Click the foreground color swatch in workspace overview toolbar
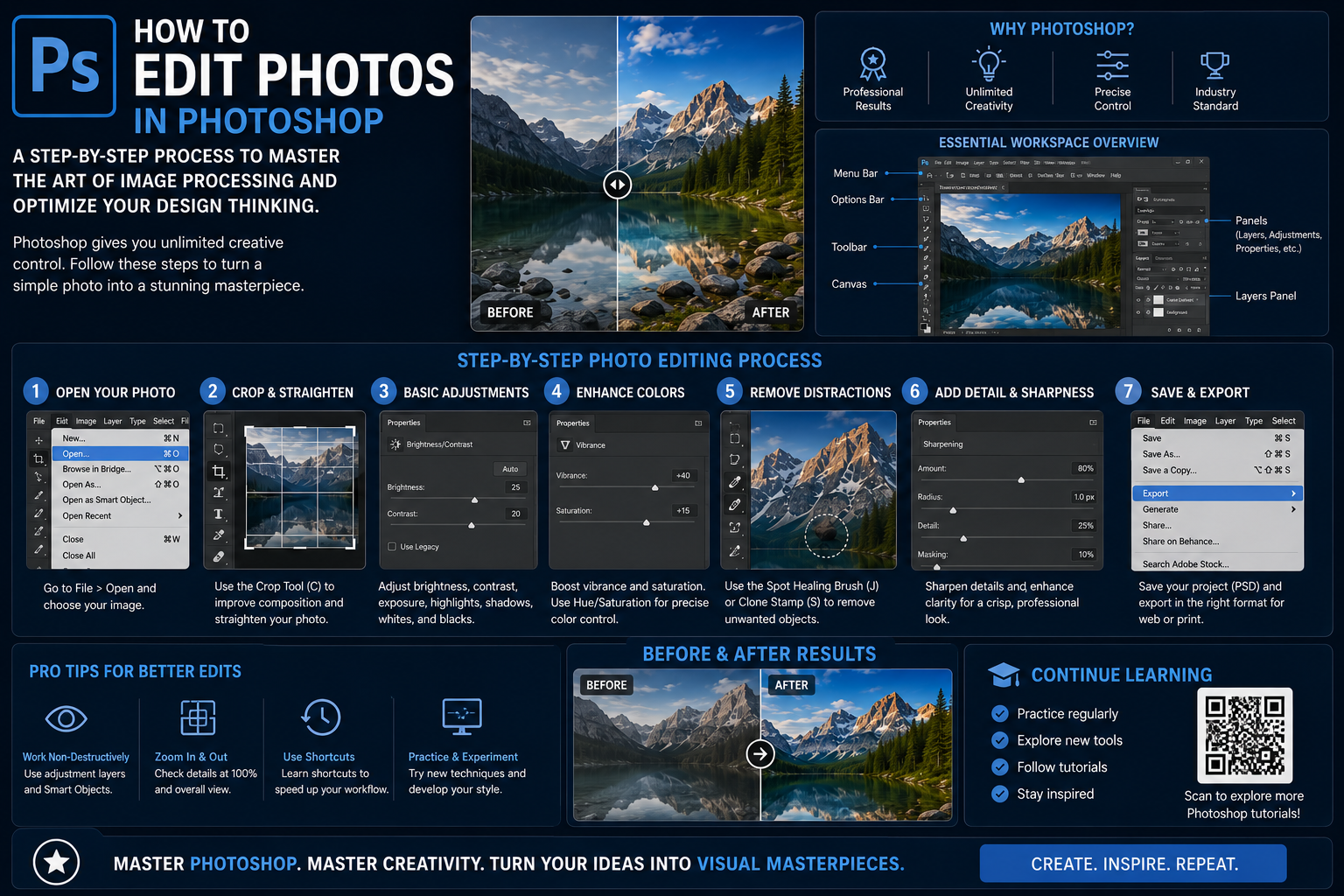 tap(924, 326)
